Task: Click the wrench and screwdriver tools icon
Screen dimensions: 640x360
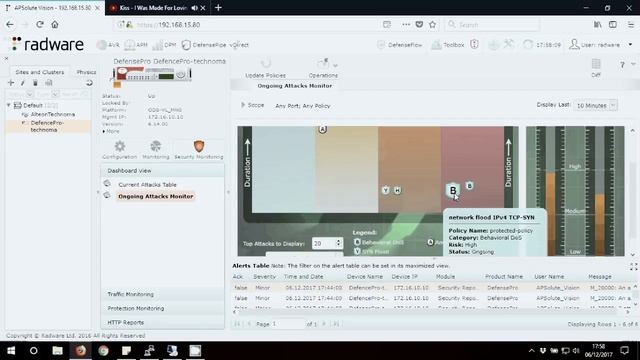Action: click(x=509, y=44)
